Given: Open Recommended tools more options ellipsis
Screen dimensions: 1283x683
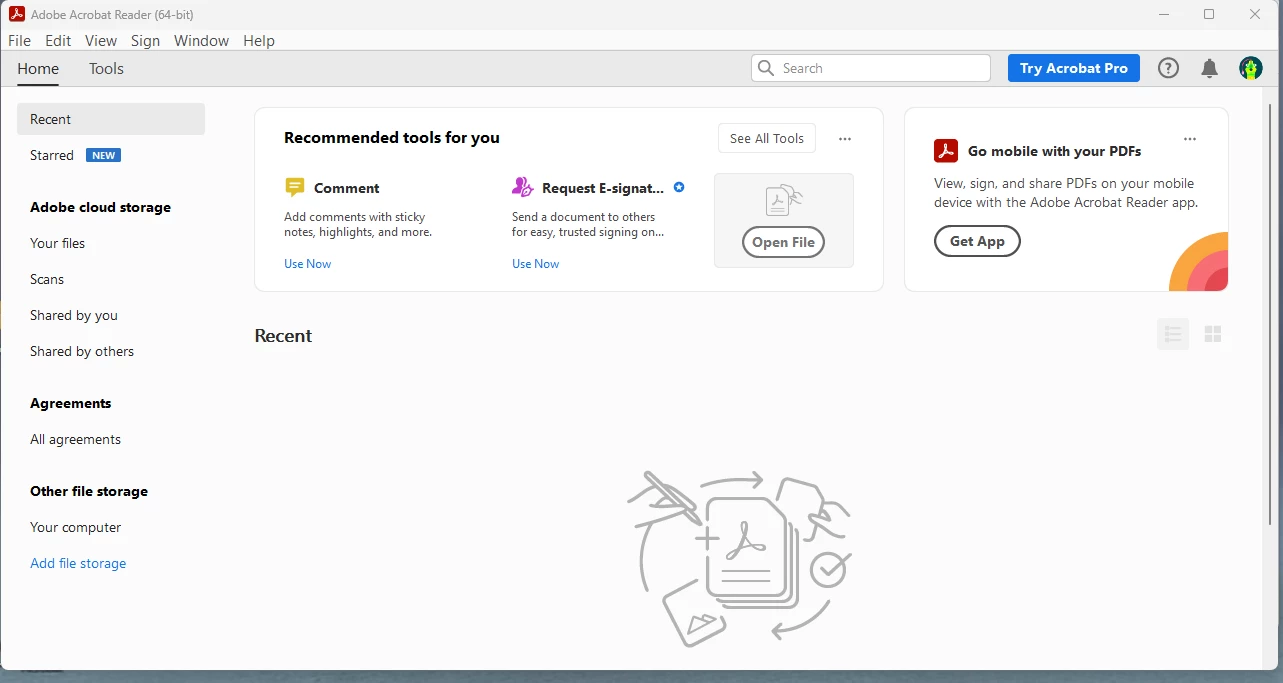Looking at the screenshot, I should pos(845,139).
